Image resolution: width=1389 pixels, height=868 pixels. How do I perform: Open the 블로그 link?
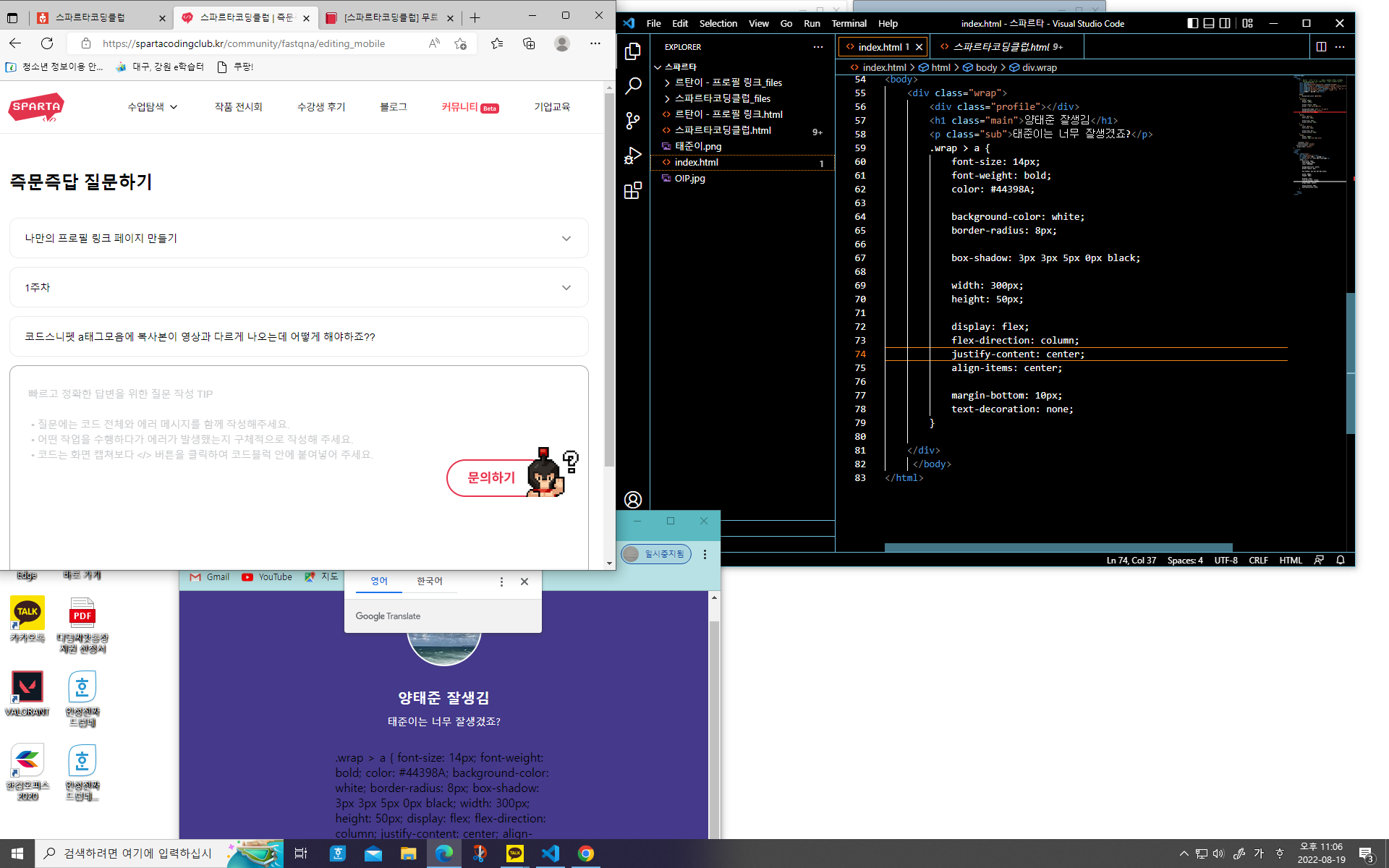pyautogui.click(x=394, y=107)
